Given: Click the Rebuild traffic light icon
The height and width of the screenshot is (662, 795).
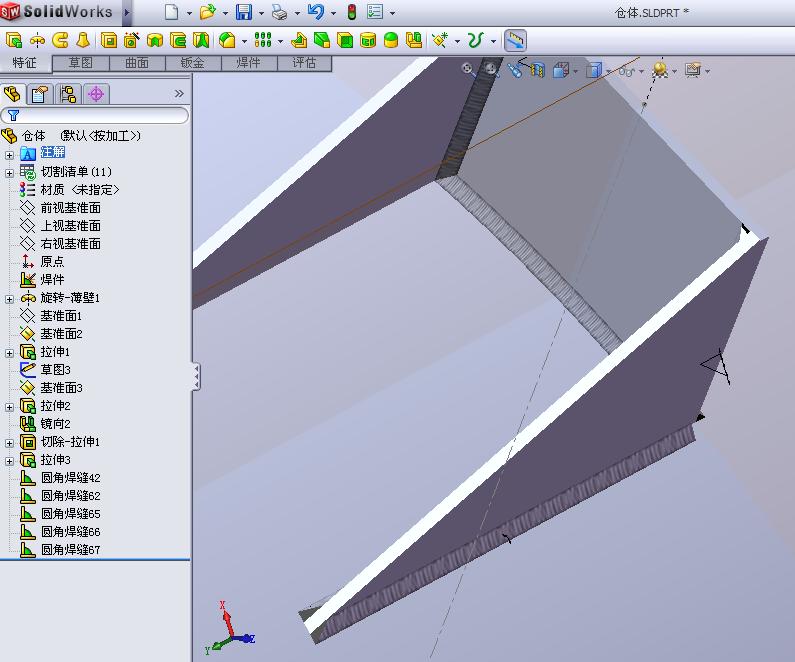Looking at the screenshot, I should [x=352, y=12].
